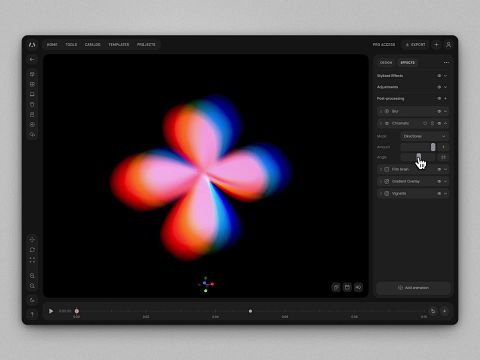Click the Film Grain effect icon
The width and height of the screenshot is (480, 360).
[x=387, y=169]
